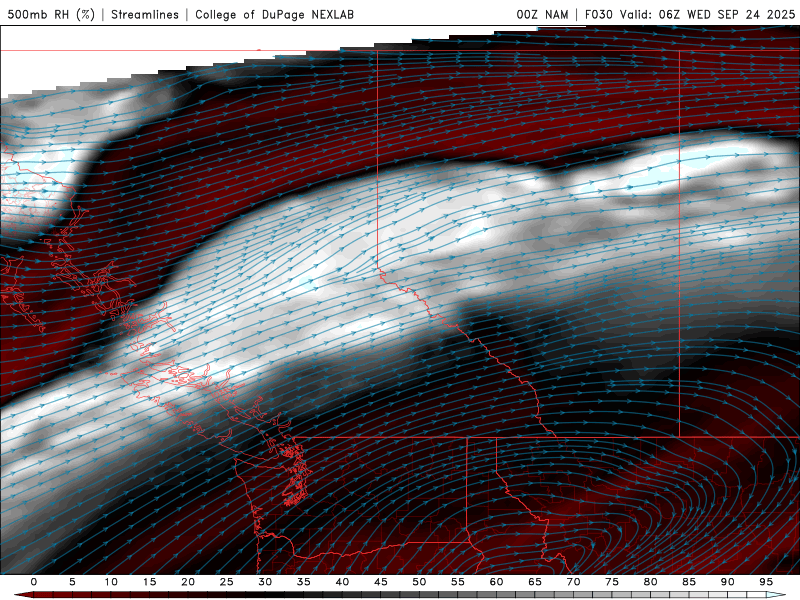This screenshot has width=800, height=600.
Task: Click the colorbar label "0"
Action: pyautogui.click(x=34, y=582)
